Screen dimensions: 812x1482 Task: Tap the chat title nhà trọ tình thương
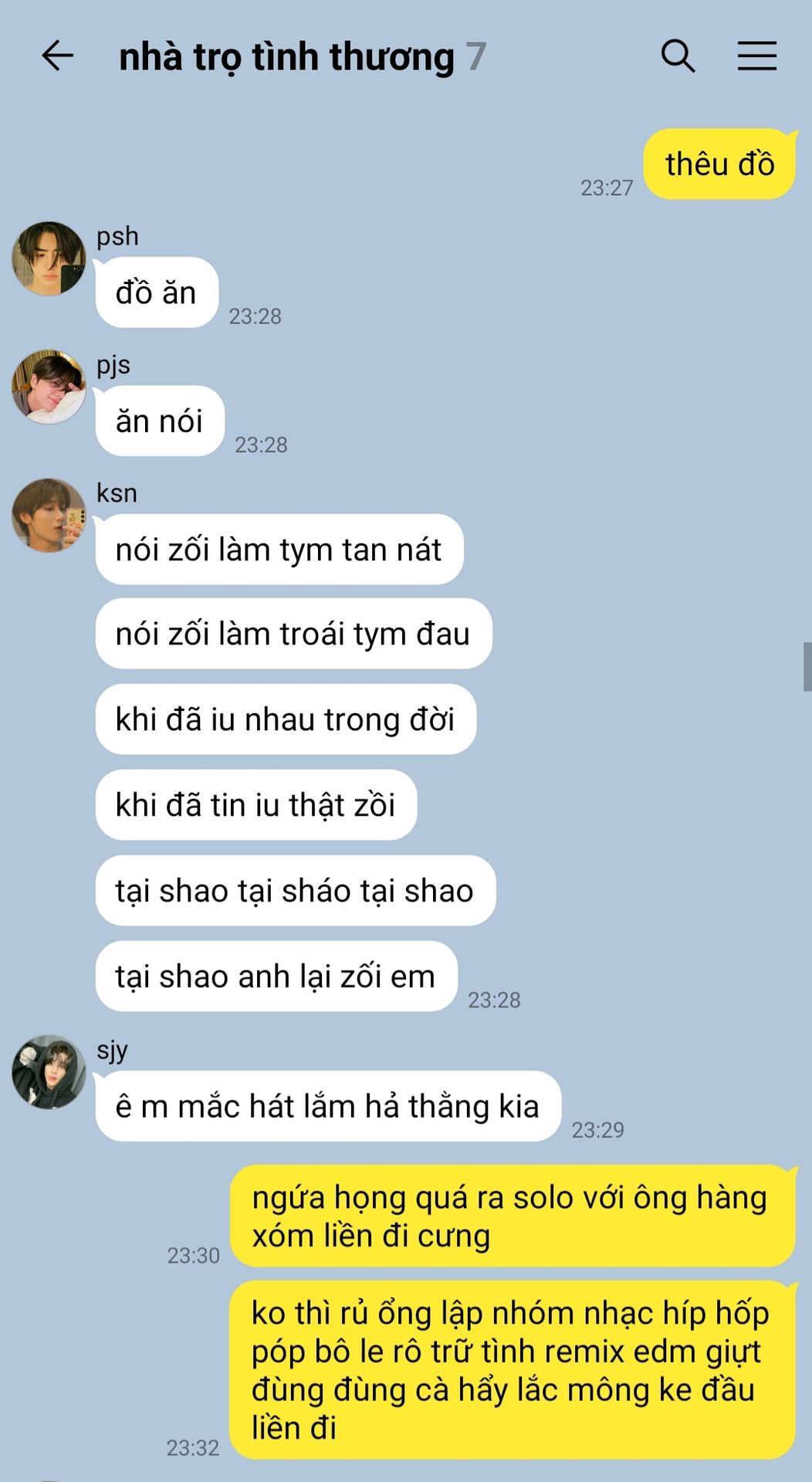(286, 57)
